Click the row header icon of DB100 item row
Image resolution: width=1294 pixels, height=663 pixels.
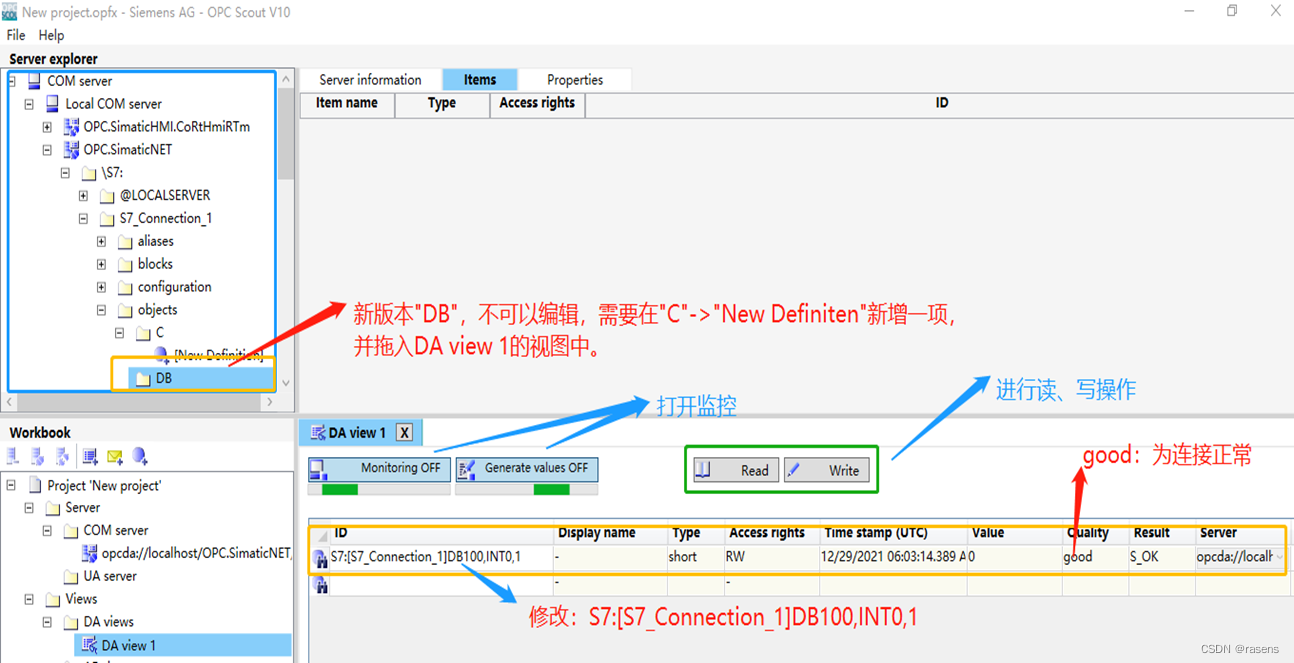320,558
